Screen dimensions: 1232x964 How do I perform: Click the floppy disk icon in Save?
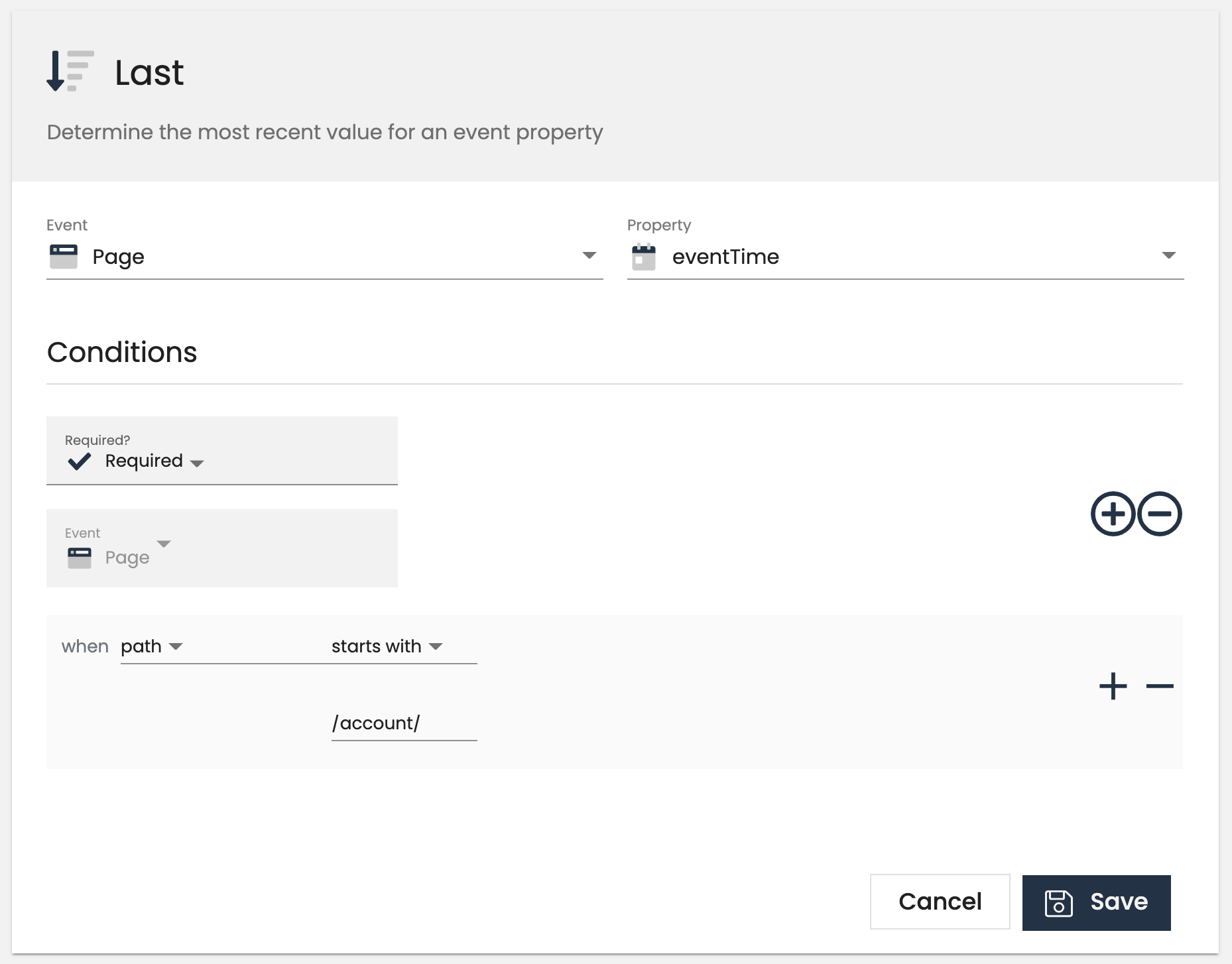click(x=1058, y=902)
